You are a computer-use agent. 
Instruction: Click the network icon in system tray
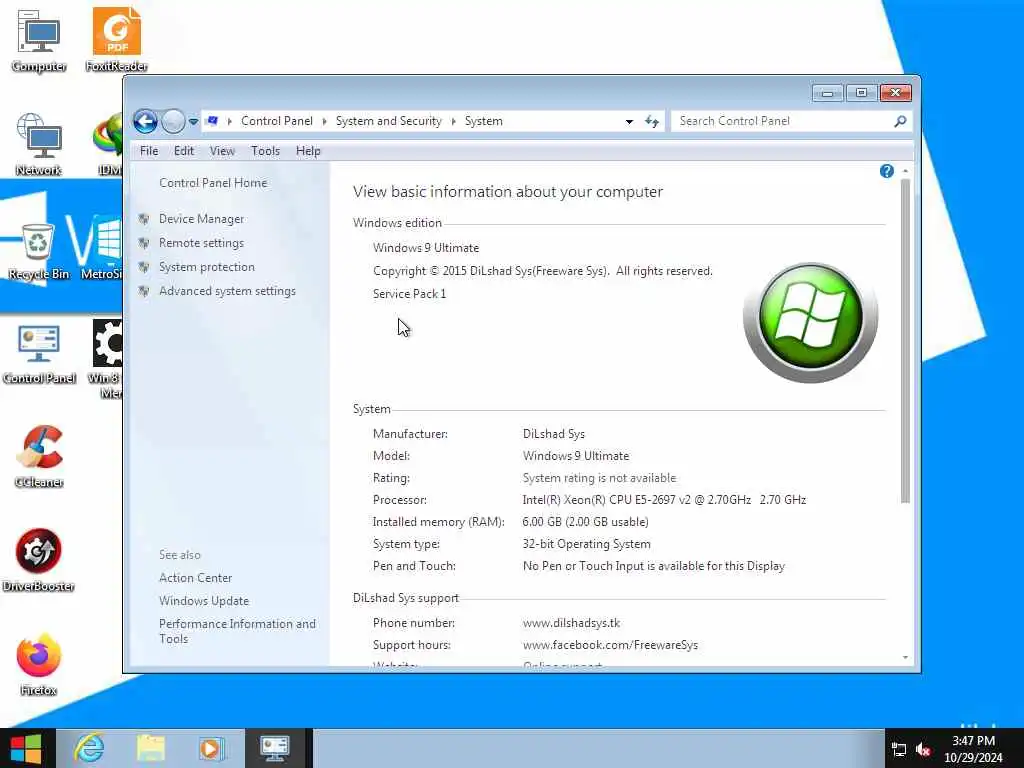coord(899,750)
